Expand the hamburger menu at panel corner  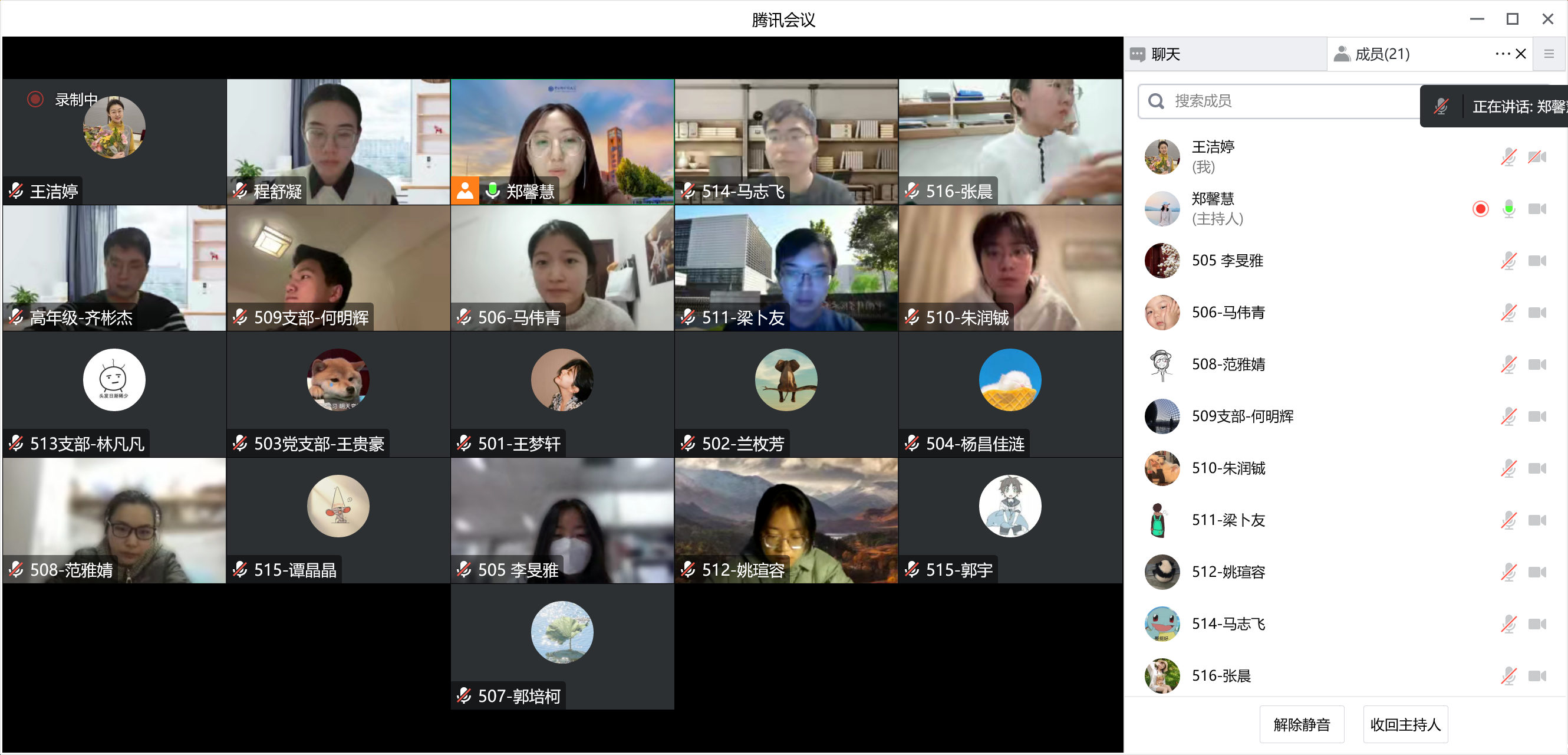coord(1549,54)
